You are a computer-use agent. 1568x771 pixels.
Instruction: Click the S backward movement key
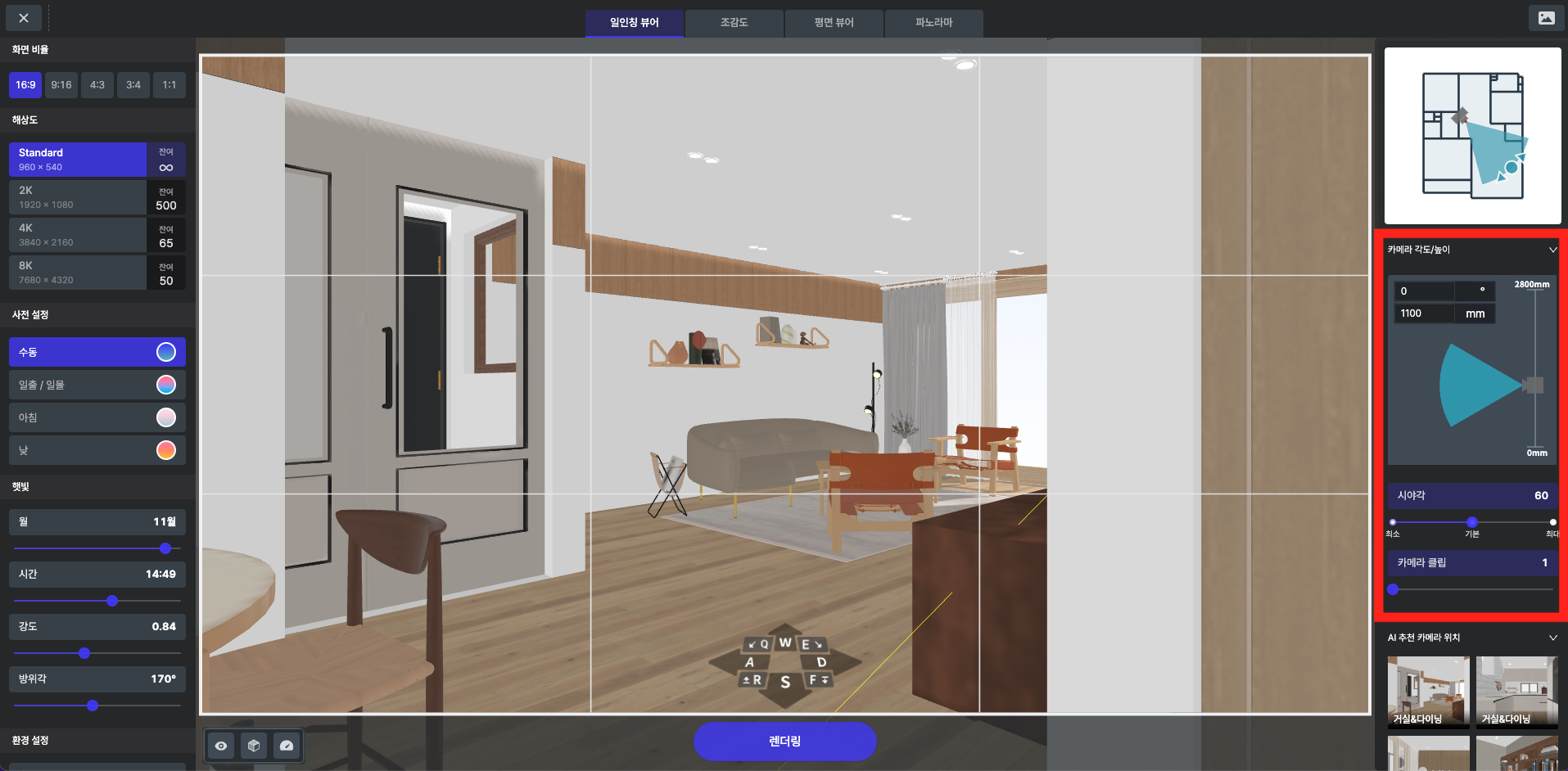click(785, 682)
